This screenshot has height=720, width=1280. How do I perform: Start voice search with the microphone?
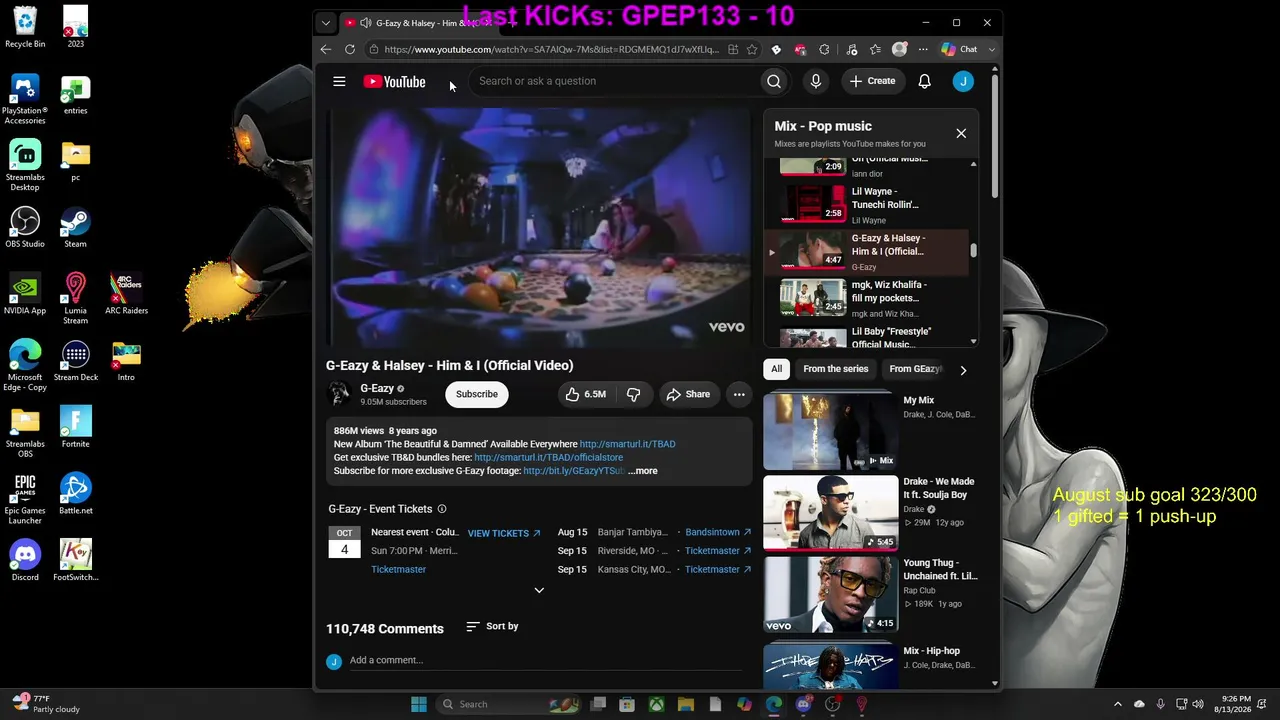[x=816, y=81]
